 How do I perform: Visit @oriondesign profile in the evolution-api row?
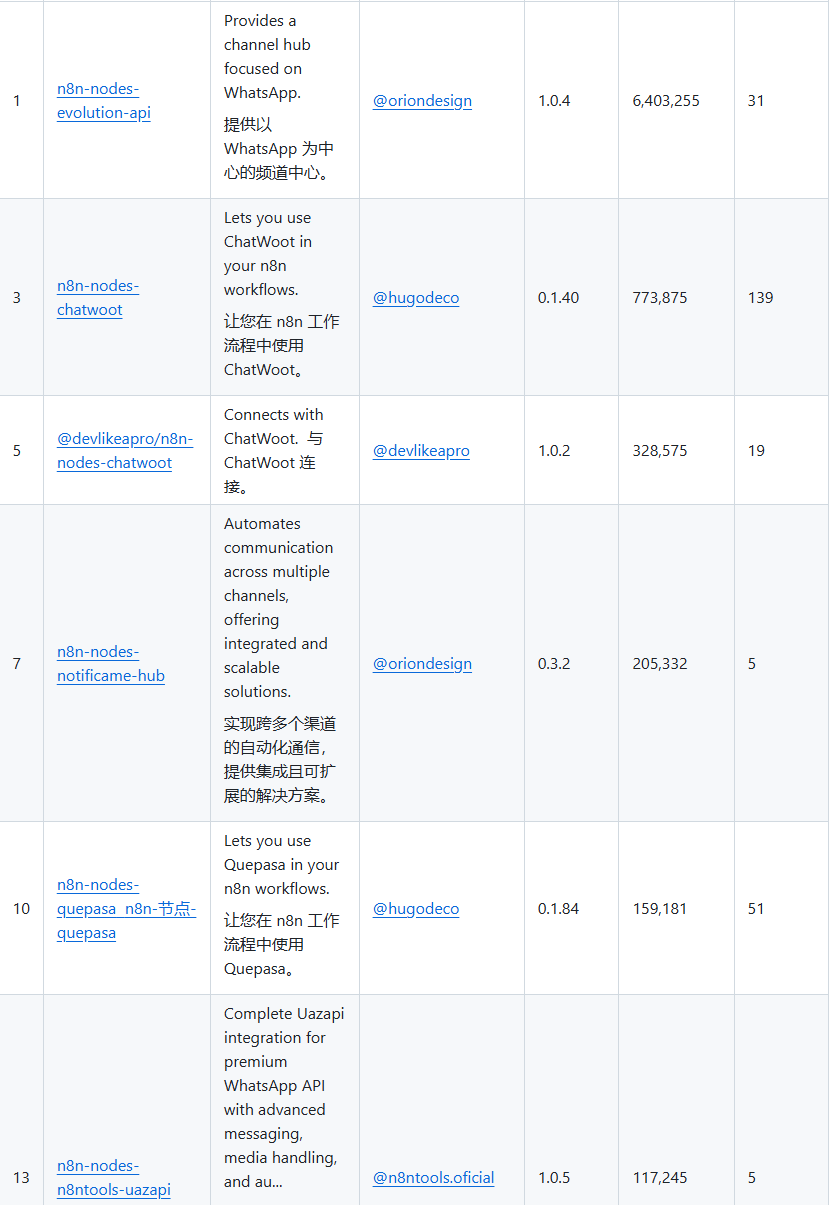click(x=422, y=101)
